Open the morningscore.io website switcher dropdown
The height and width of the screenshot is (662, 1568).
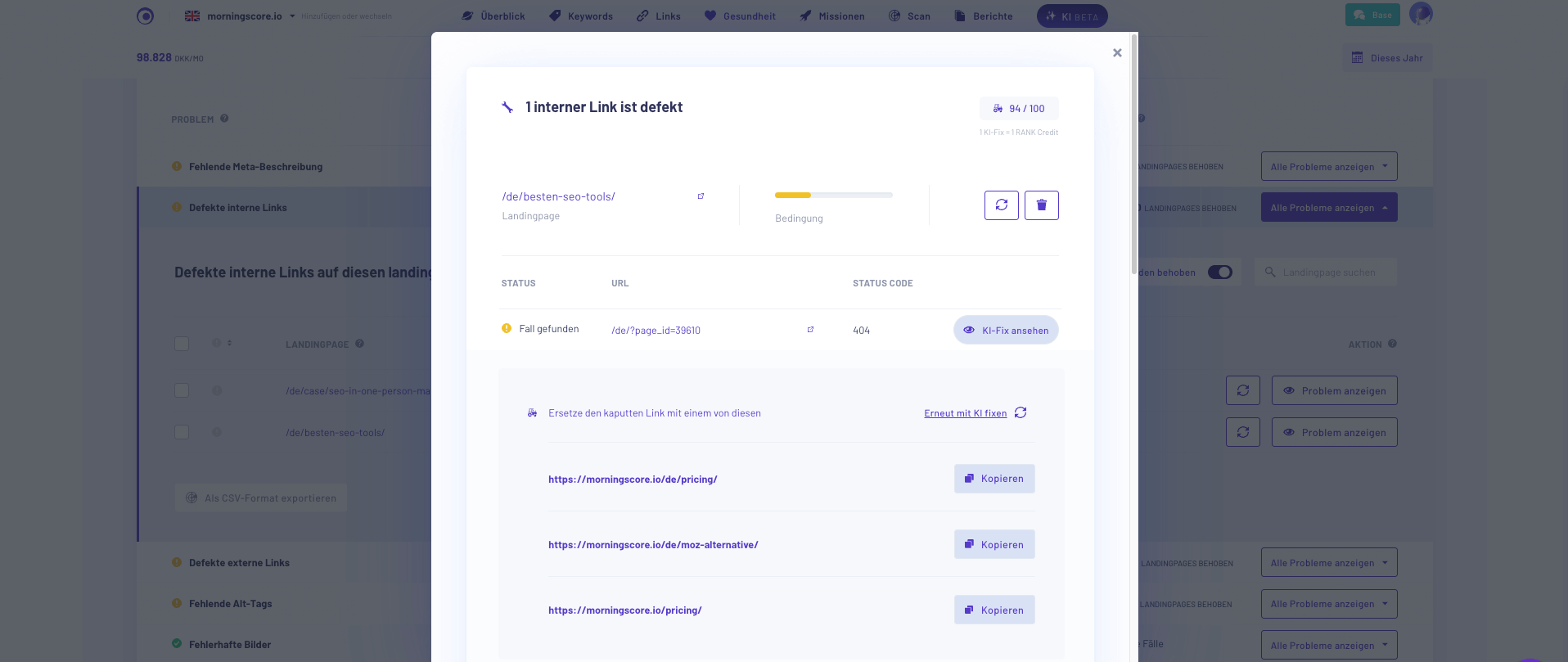pyautogui.click(x=240, y=16)
